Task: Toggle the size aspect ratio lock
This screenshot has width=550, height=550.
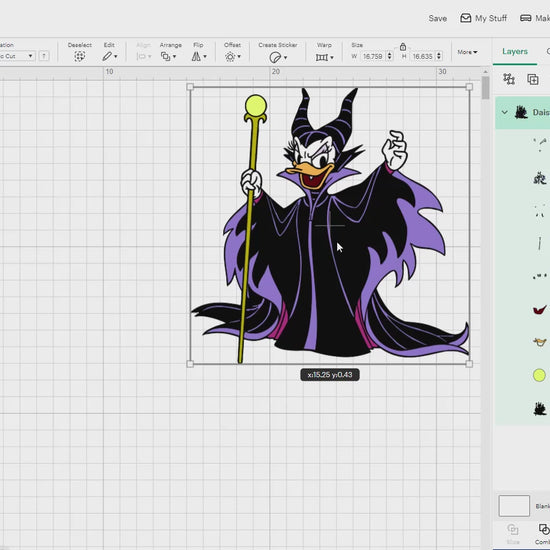Action: [x=403, y=46]
